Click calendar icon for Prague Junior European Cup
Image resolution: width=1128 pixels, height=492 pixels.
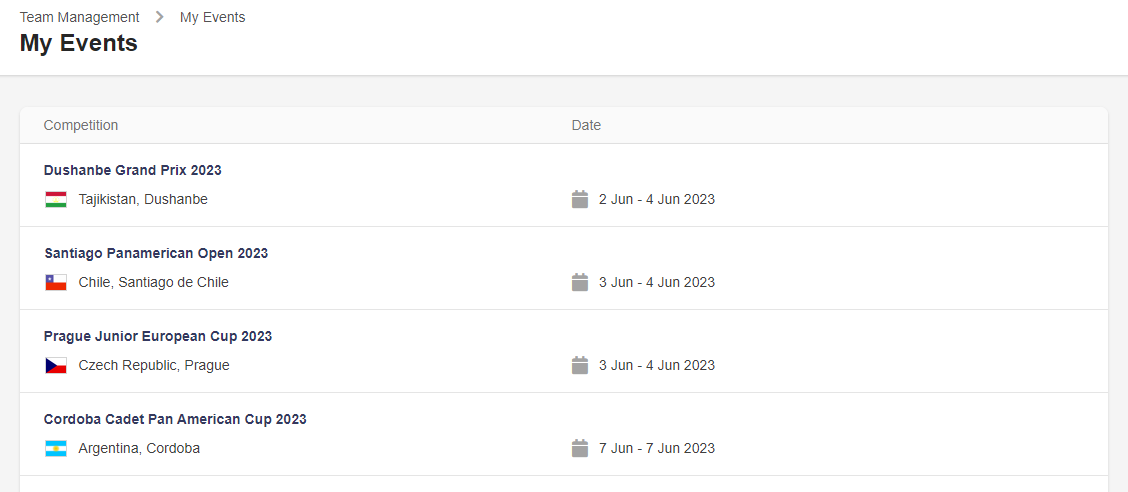pyautogui.click(x=580, y=365)
